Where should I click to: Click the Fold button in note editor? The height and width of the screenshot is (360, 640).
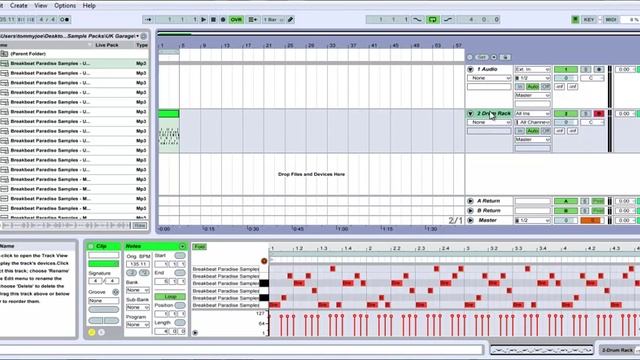pos(200,247)
